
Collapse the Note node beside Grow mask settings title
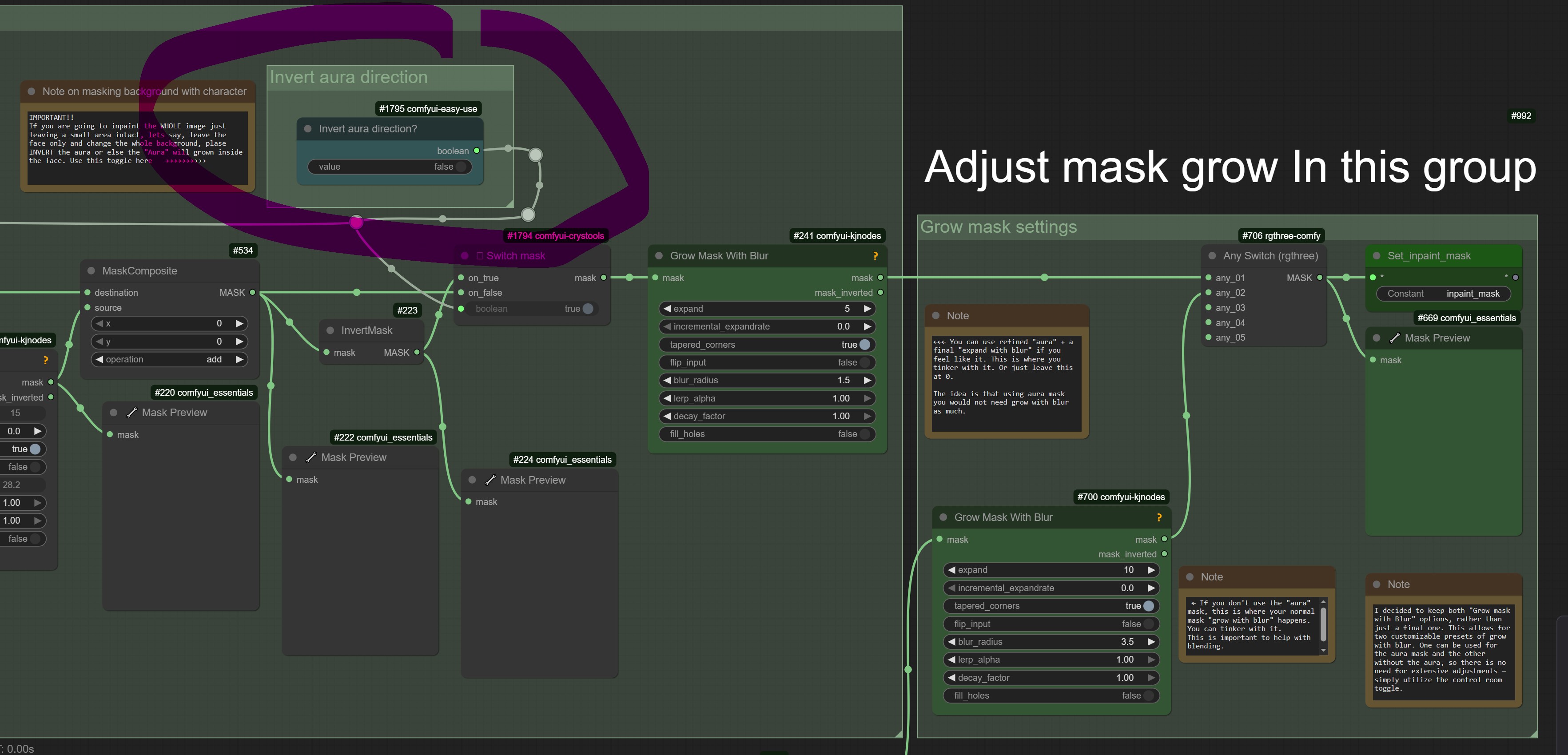[936, 316]
